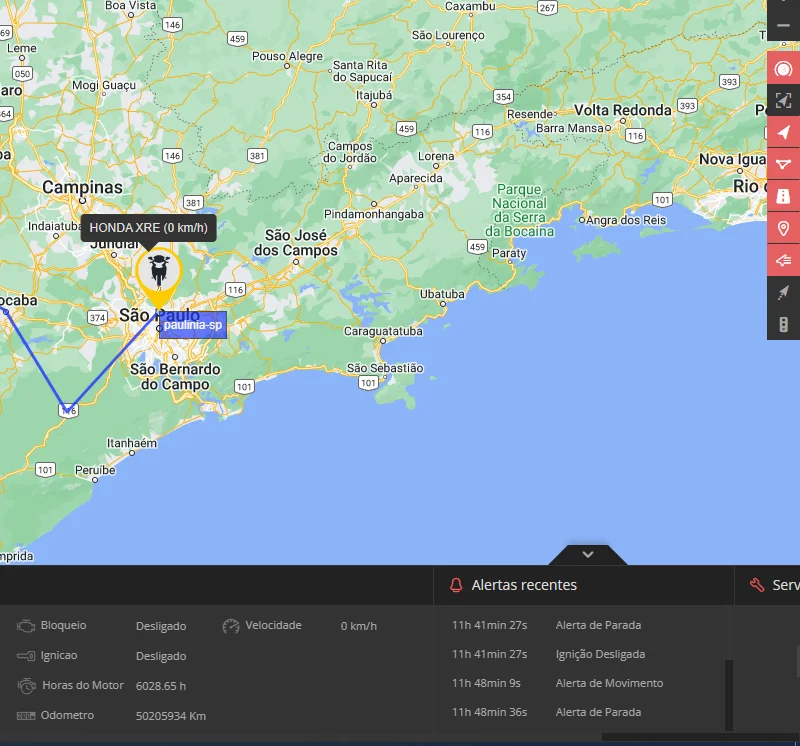Select the HONDA XRE motorcycle marker
This screenshot has height=746, width=800.
pos(159,277)
